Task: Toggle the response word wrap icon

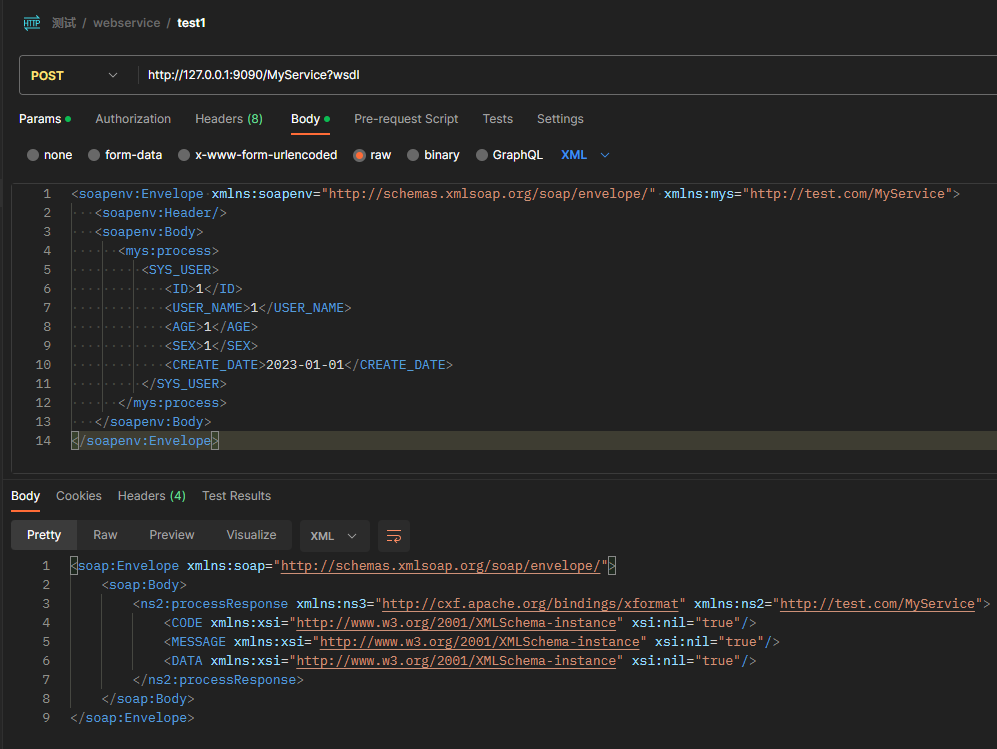Action: [x=394, y=536]
